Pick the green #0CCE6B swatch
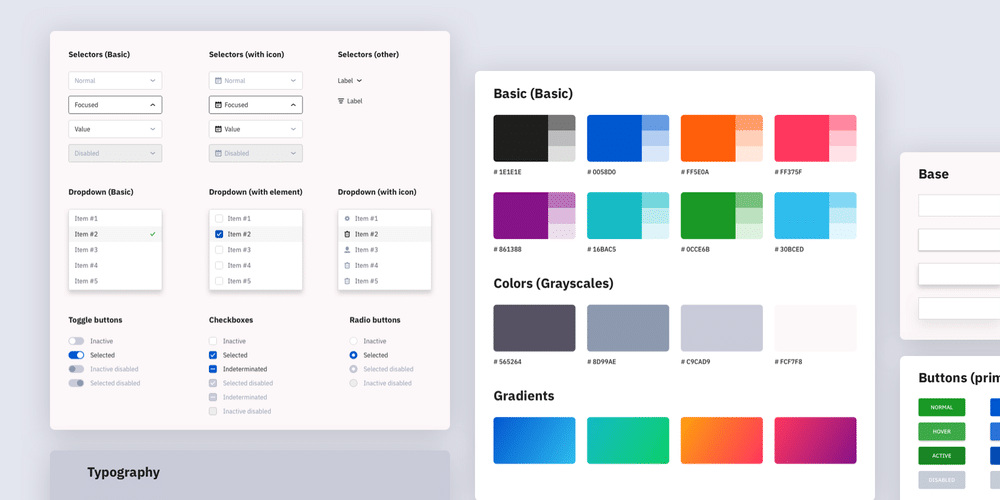 pyautogui.click(x=708, y=216)
